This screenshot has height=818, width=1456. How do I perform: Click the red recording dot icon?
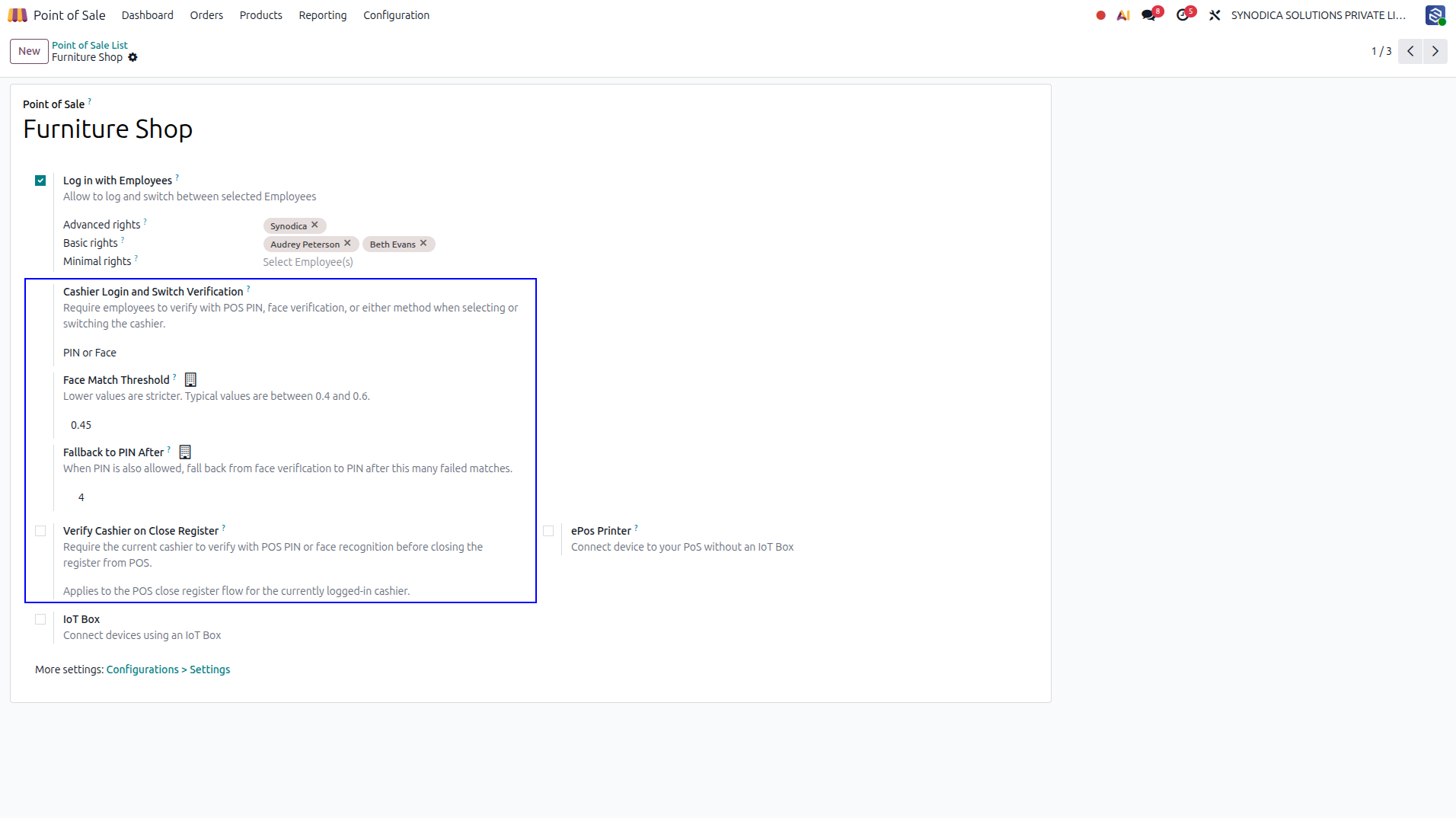[1100, 15]
